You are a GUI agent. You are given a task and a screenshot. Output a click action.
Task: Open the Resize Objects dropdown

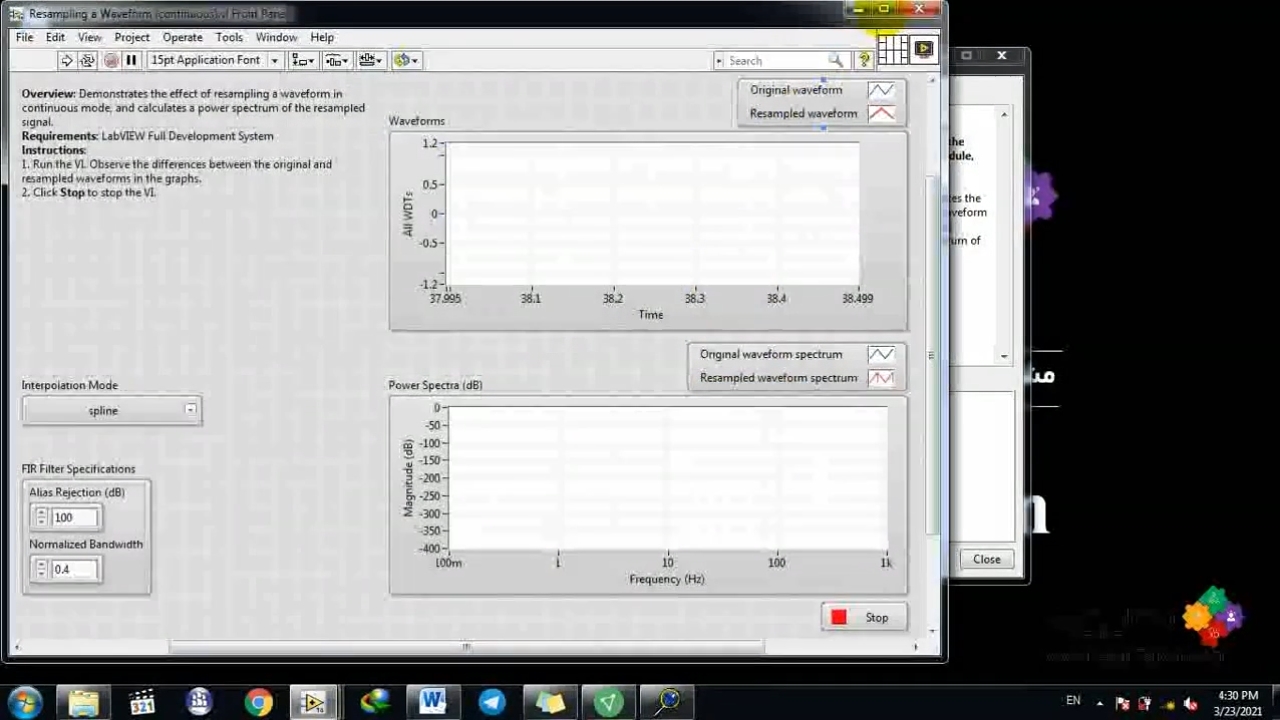370,61
